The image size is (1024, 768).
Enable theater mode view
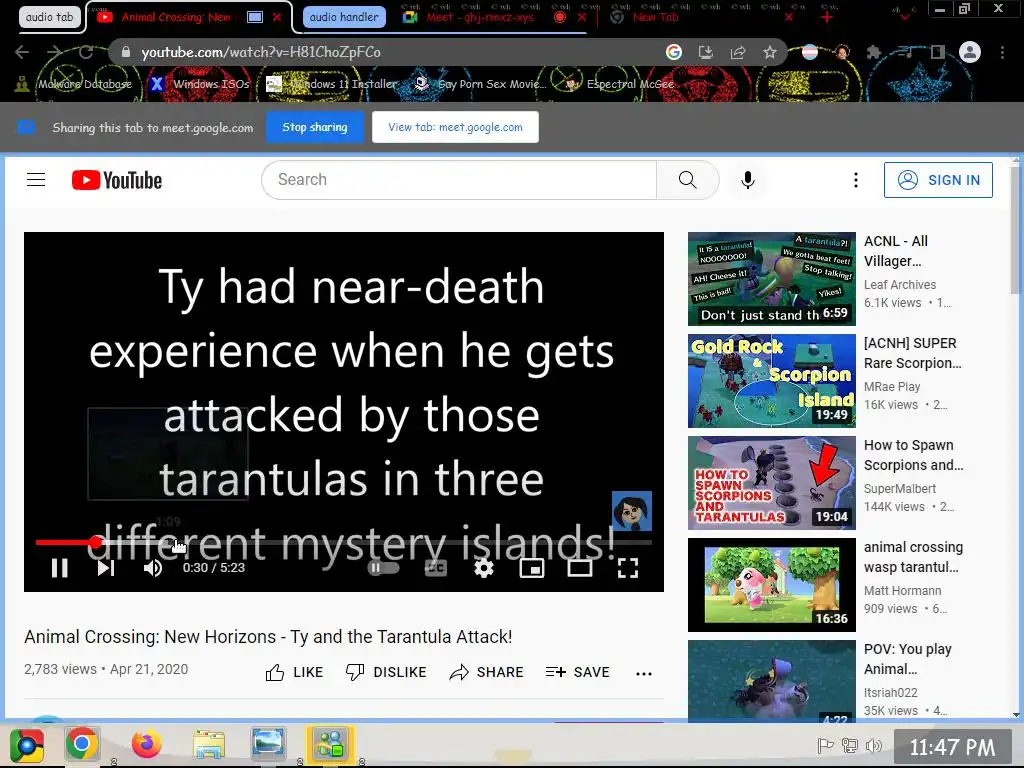580,568
